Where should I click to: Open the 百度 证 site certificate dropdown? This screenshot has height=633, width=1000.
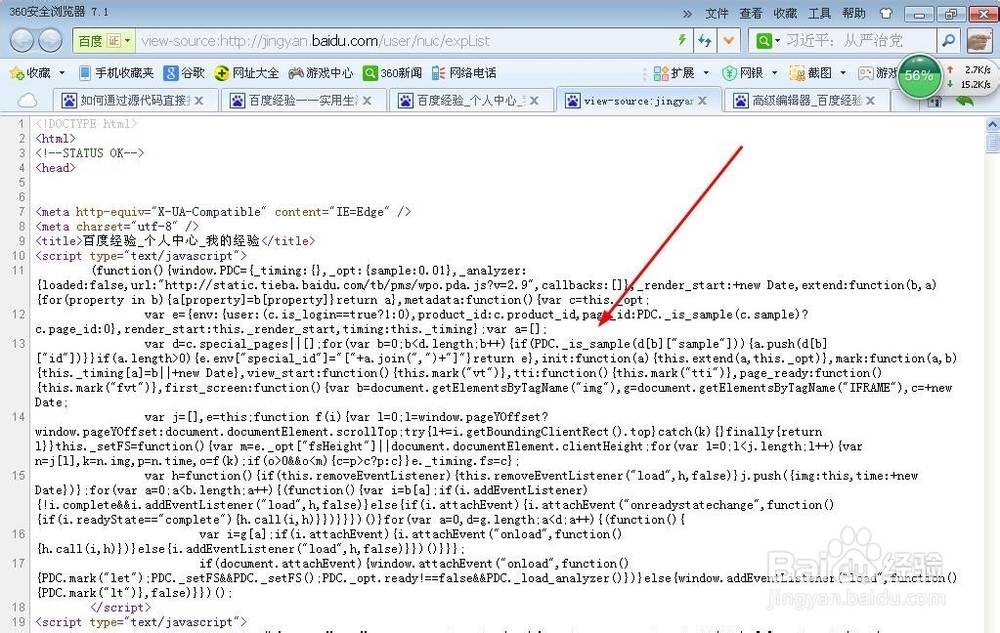coord(104,41)
